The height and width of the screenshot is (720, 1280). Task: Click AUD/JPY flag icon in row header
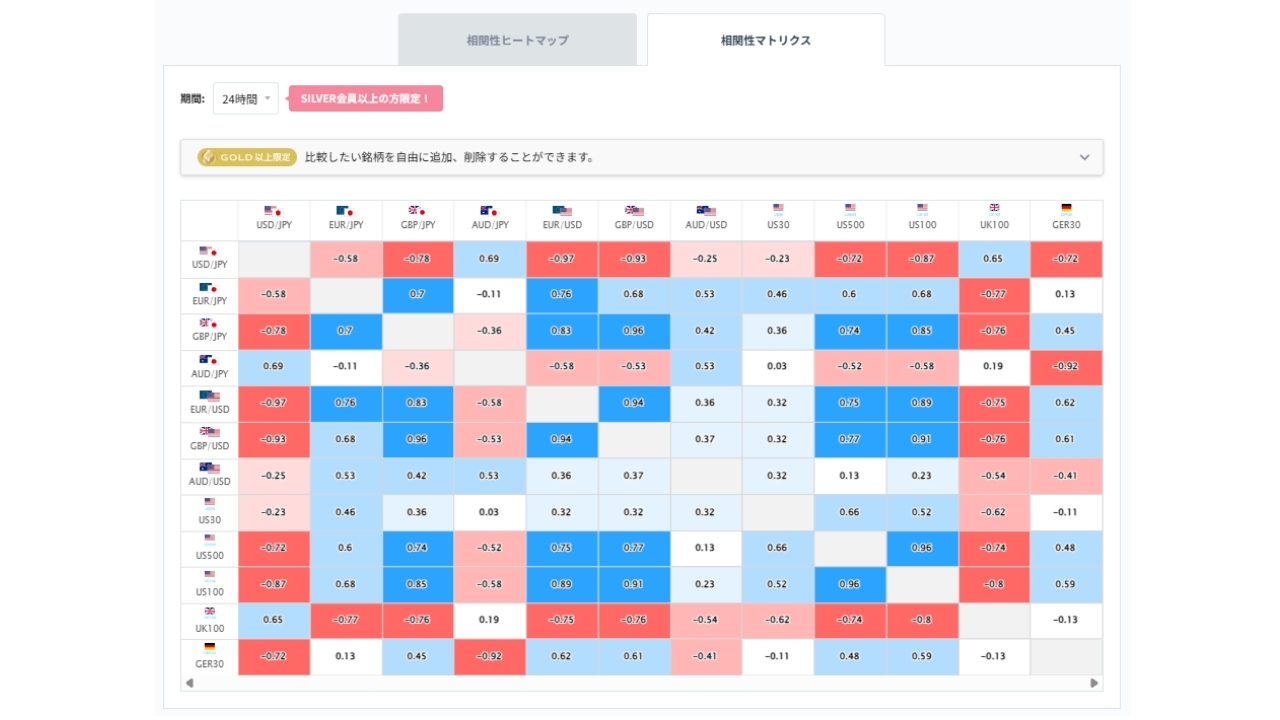click(209, 360)
